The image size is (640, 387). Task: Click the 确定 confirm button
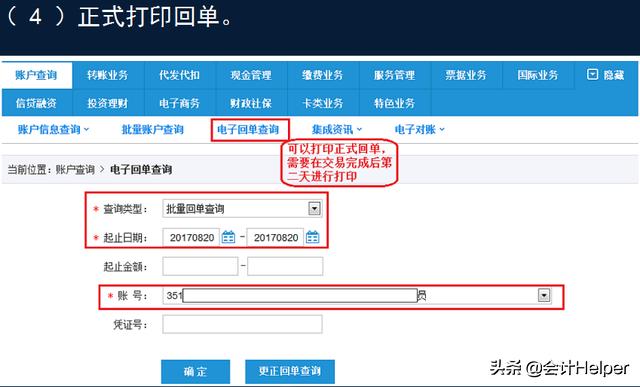196,371
